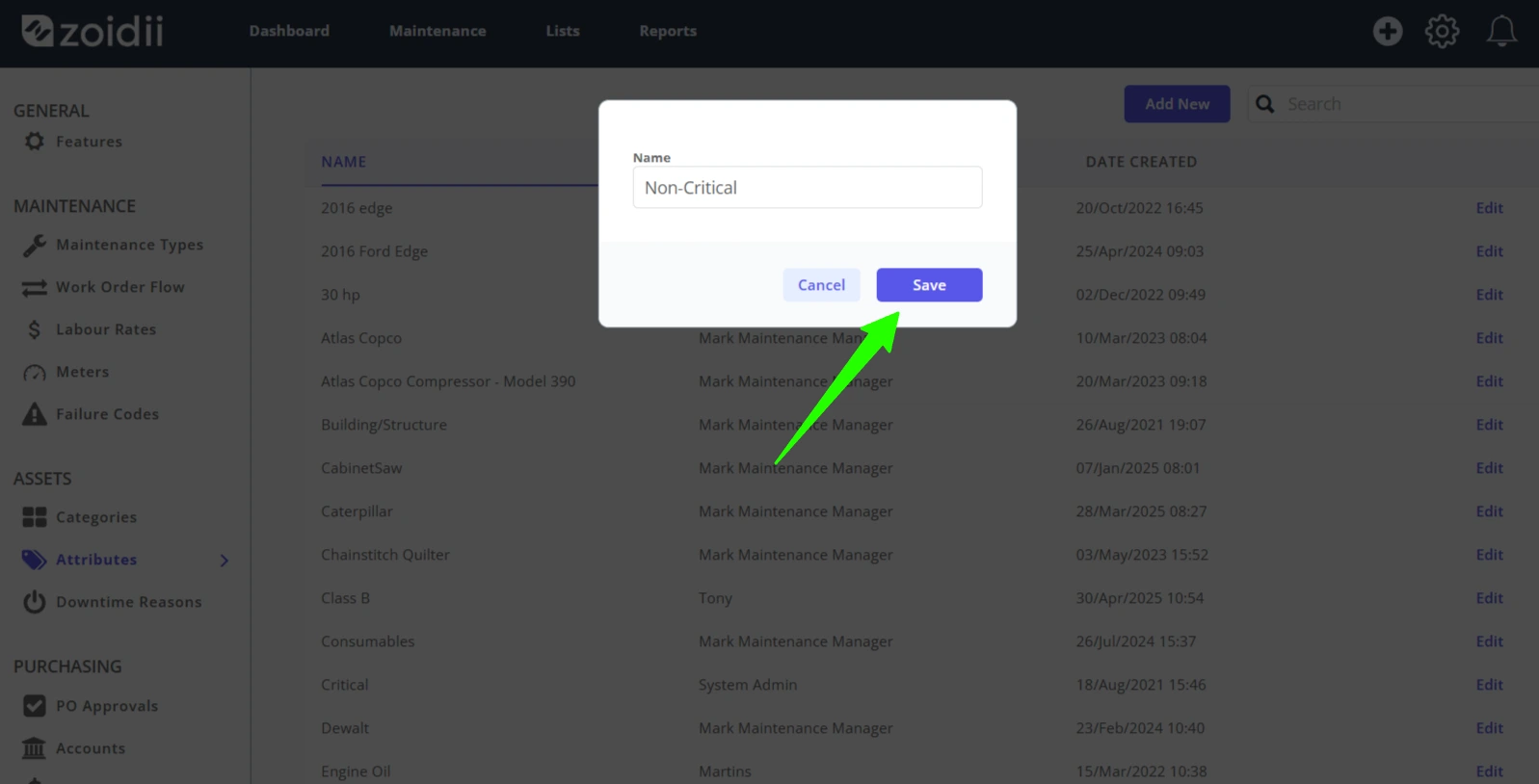Edit the Engine Oil row

[x=1489, y=771]
